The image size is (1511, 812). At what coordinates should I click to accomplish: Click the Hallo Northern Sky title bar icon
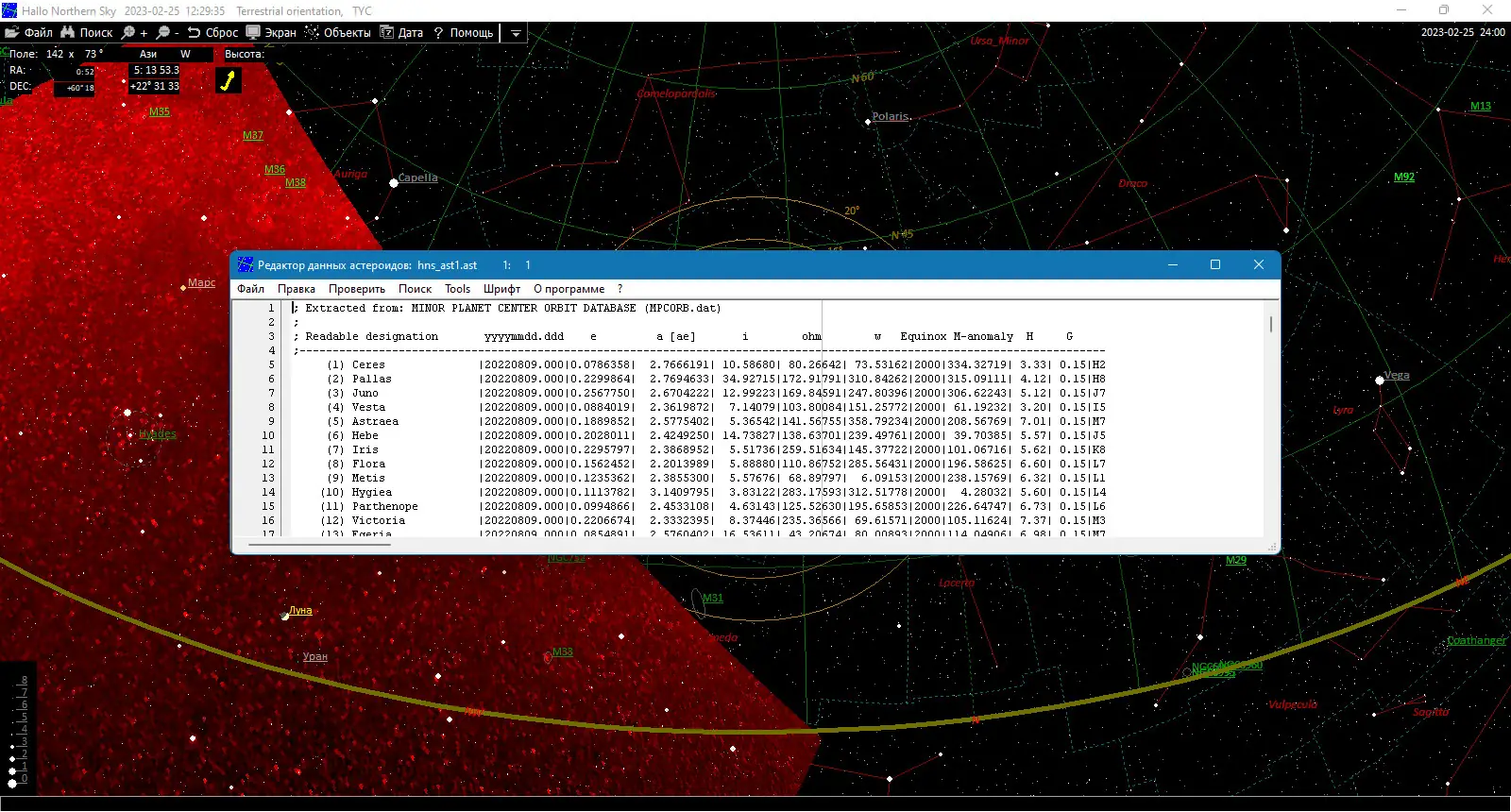coord(9,10)
